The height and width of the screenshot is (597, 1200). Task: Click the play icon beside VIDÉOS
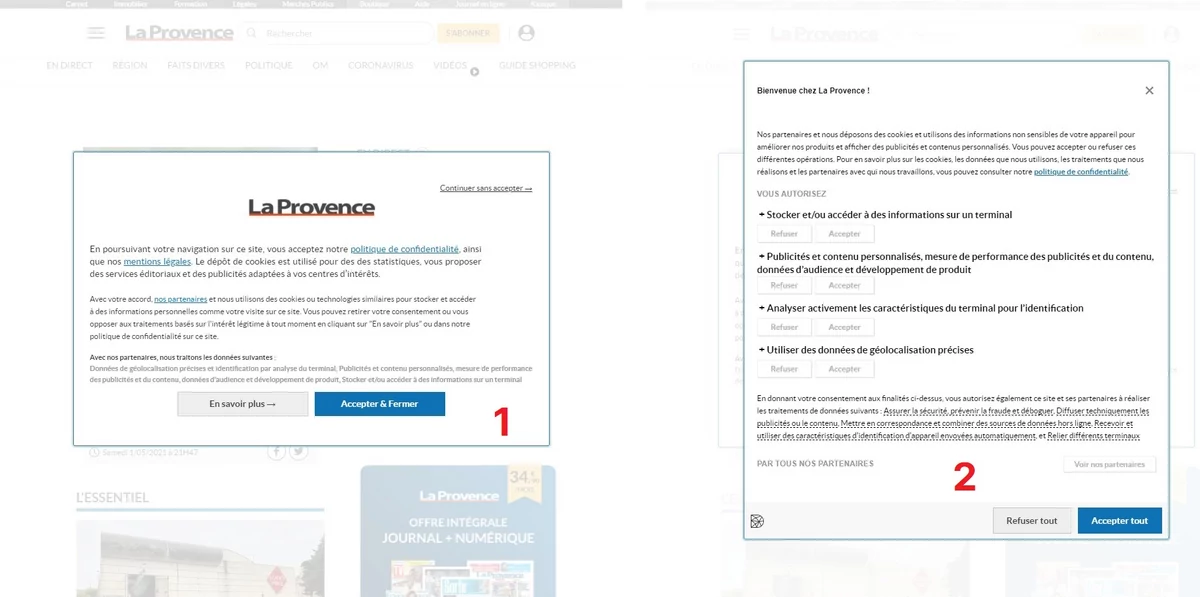coord(475,71)
